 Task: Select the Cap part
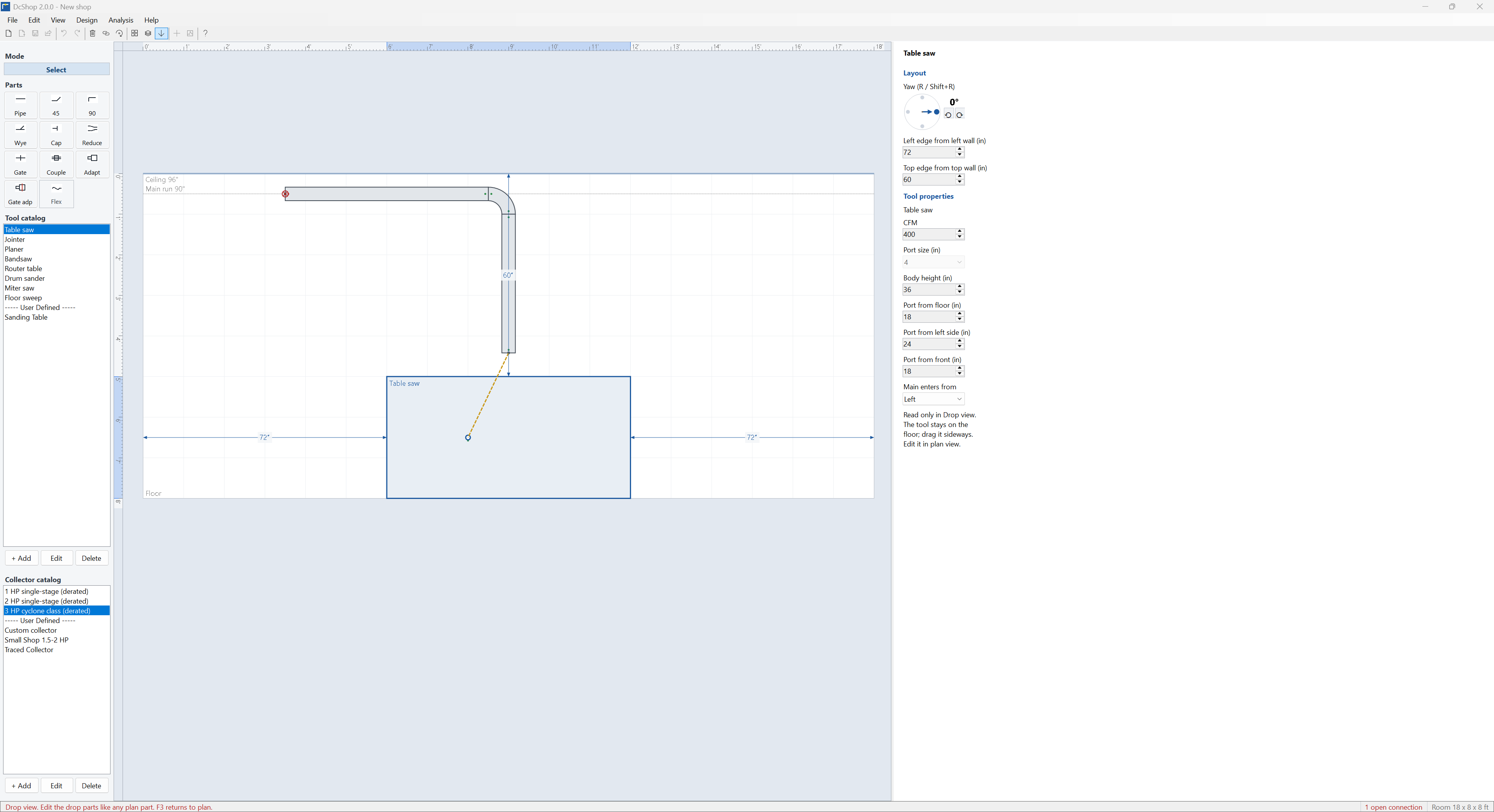click(56, 135)
